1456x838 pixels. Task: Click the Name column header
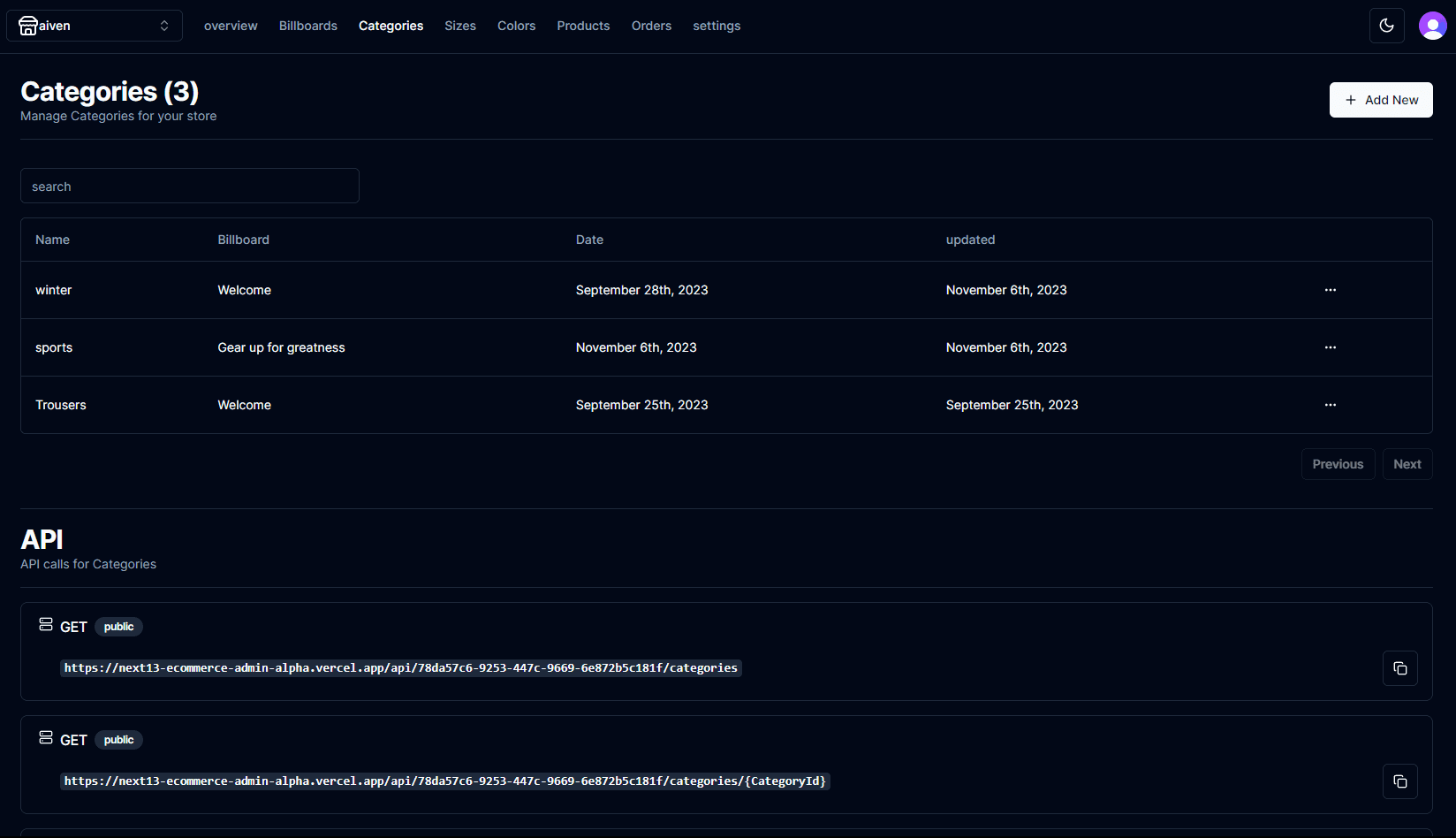(x=52, y=240)
